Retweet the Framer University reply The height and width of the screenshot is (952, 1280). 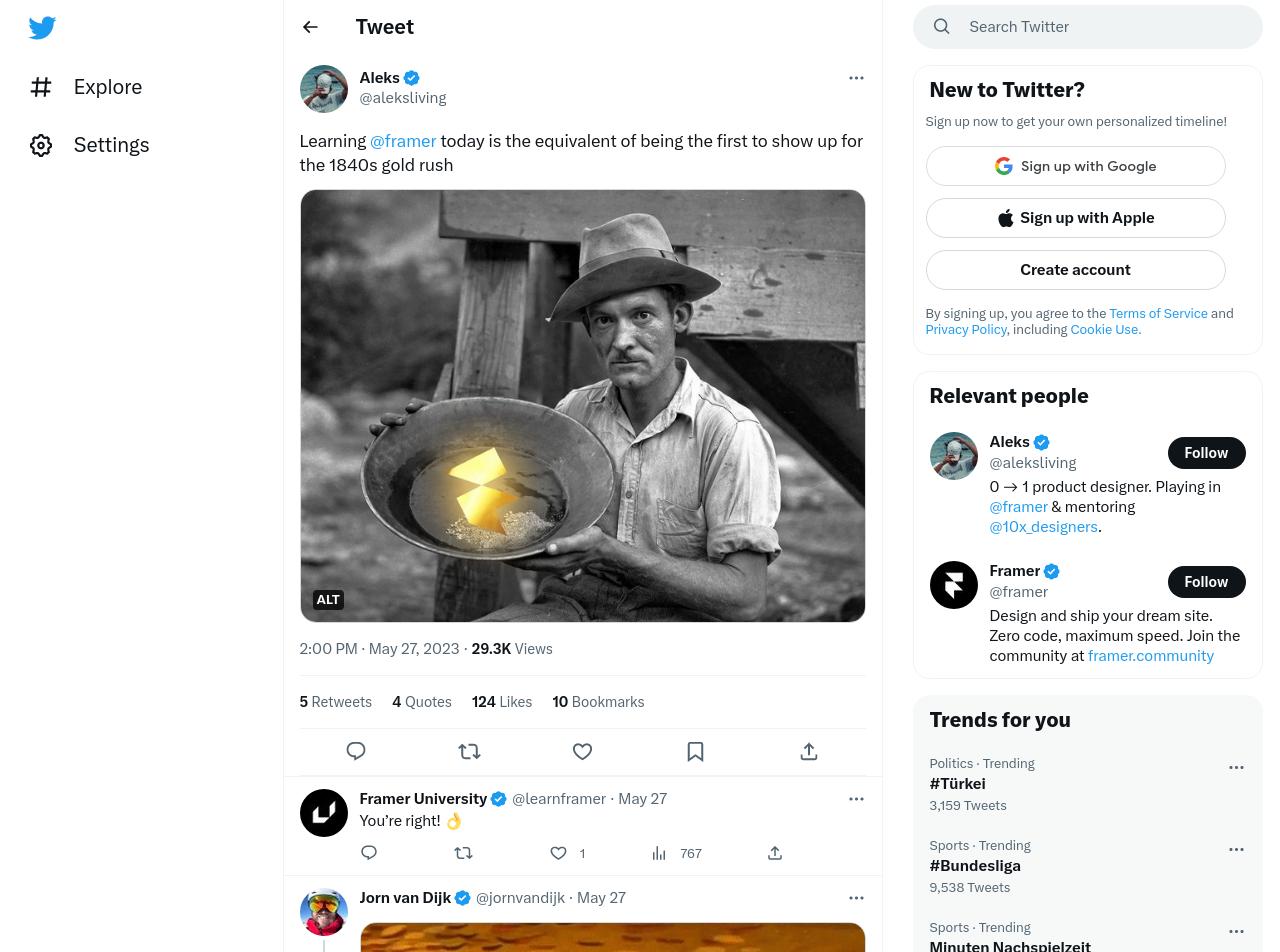click(463, 853)
